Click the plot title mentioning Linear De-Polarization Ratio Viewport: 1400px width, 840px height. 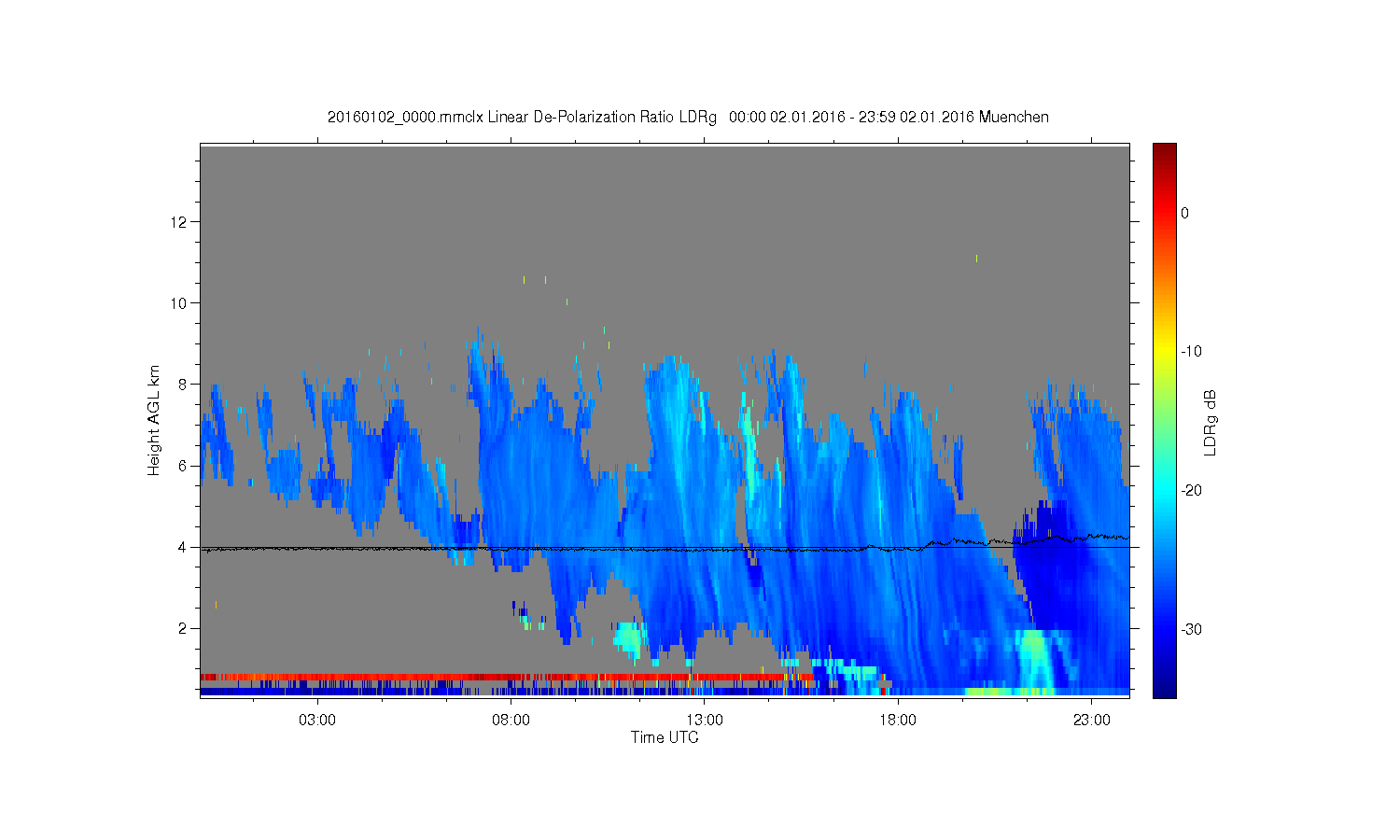click(x=688, y=118)
